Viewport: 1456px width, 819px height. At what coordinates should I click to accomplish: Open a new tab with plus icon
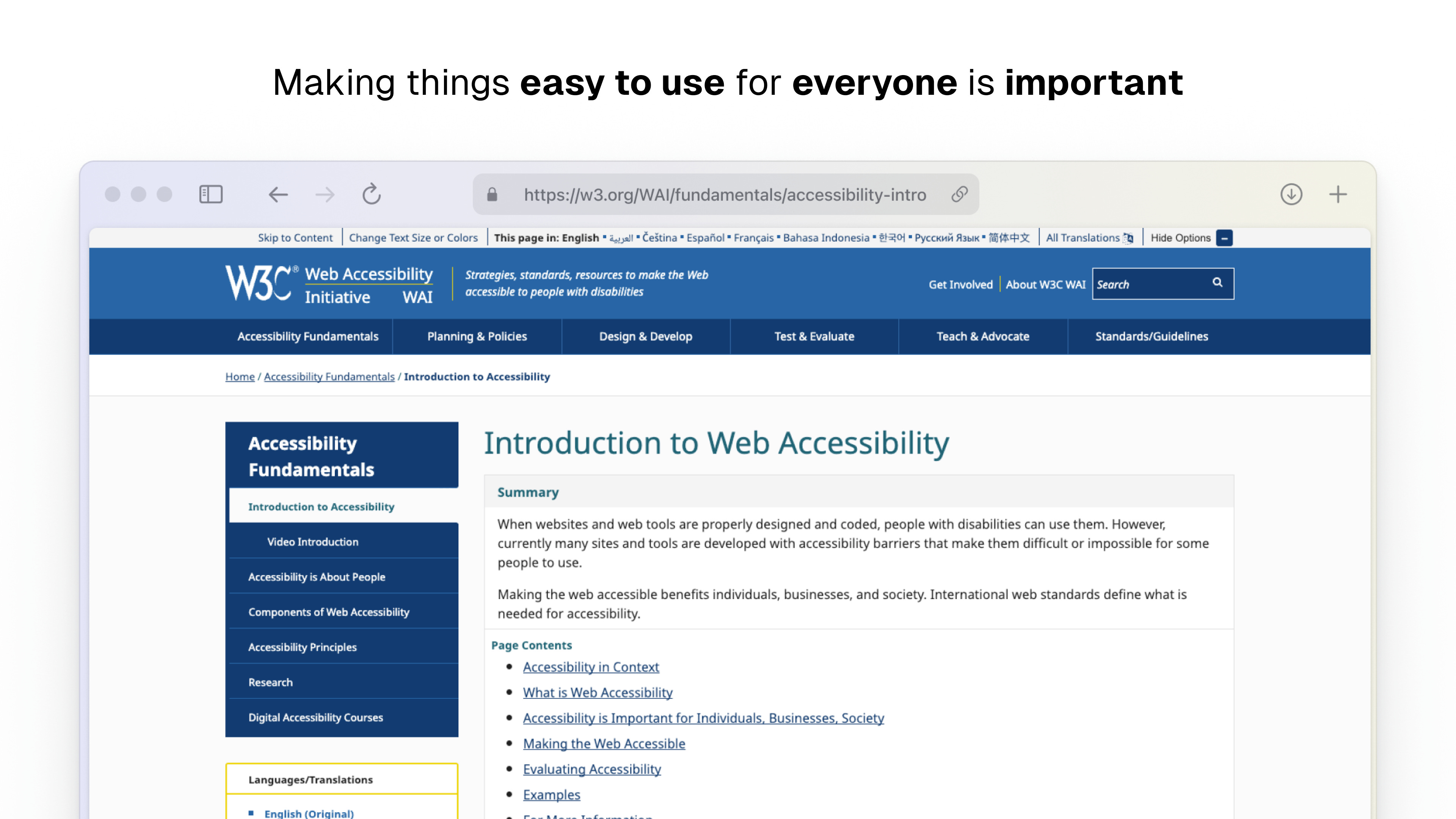tap(1338, 195)
